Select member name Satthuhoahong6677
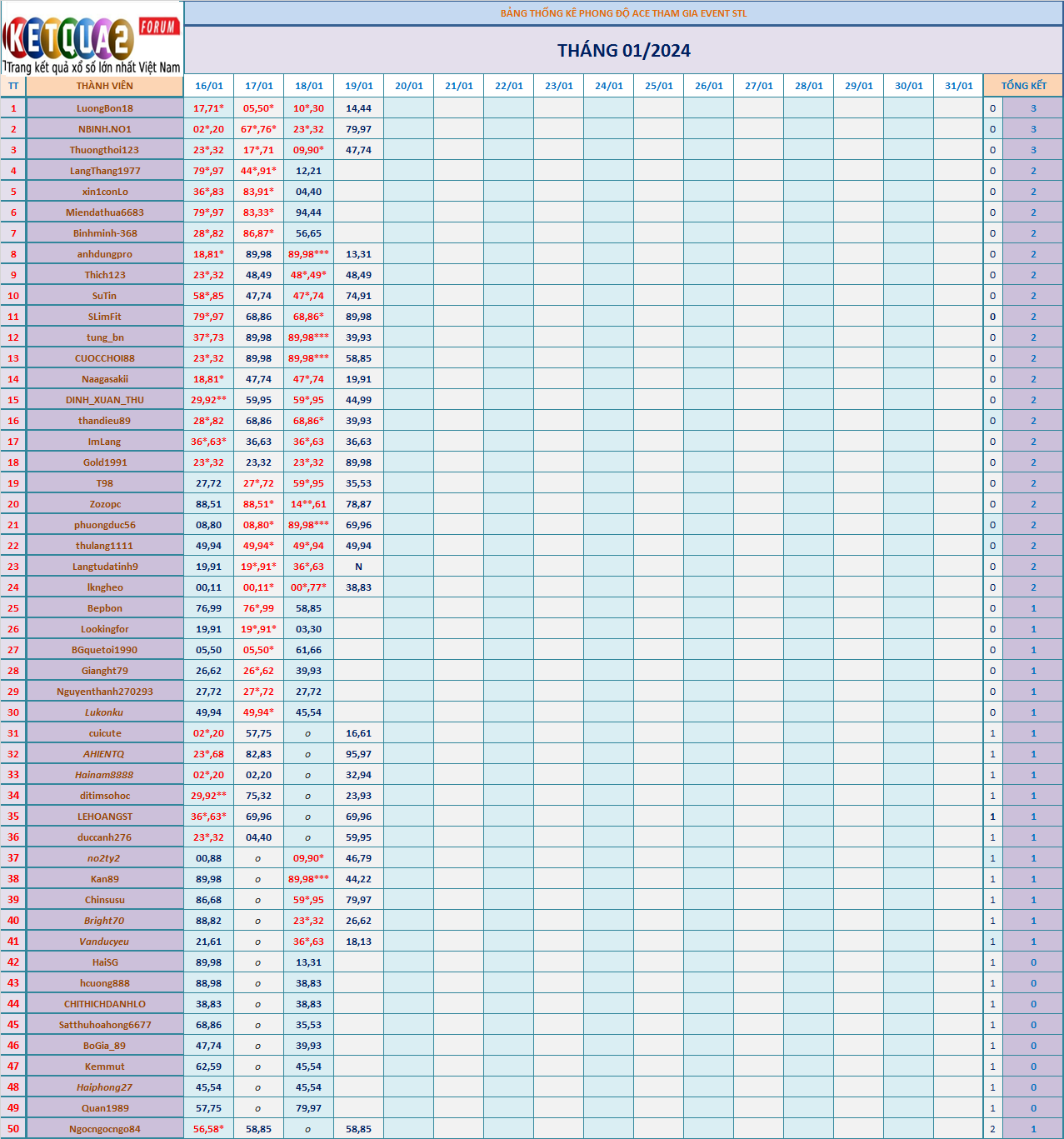 [105, 1025]
